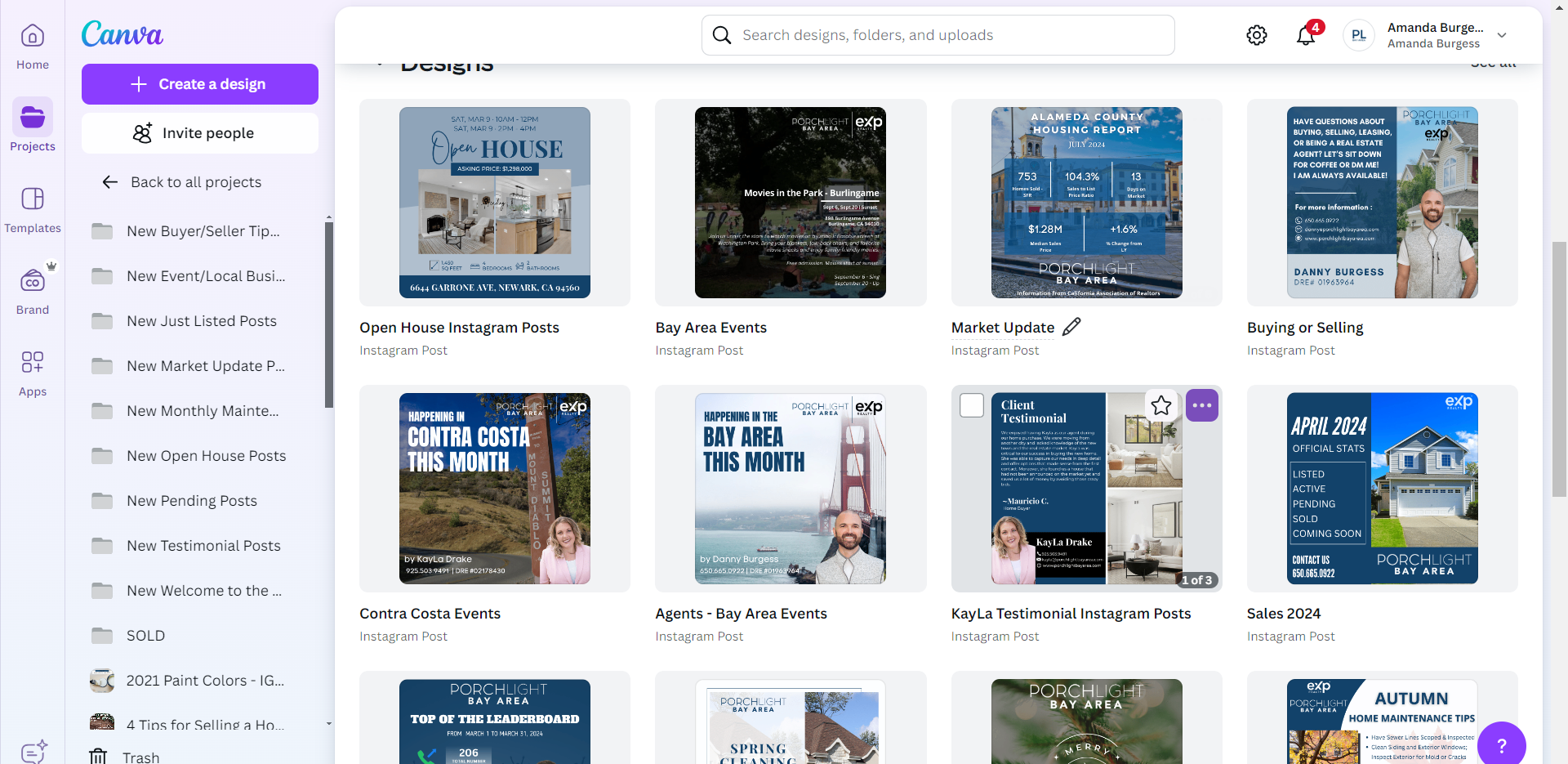1568x764 pixels.
Task: Open the Alameda County Housing Report thumbnail
Action: pyautogui.click(x=1087, y=203)
